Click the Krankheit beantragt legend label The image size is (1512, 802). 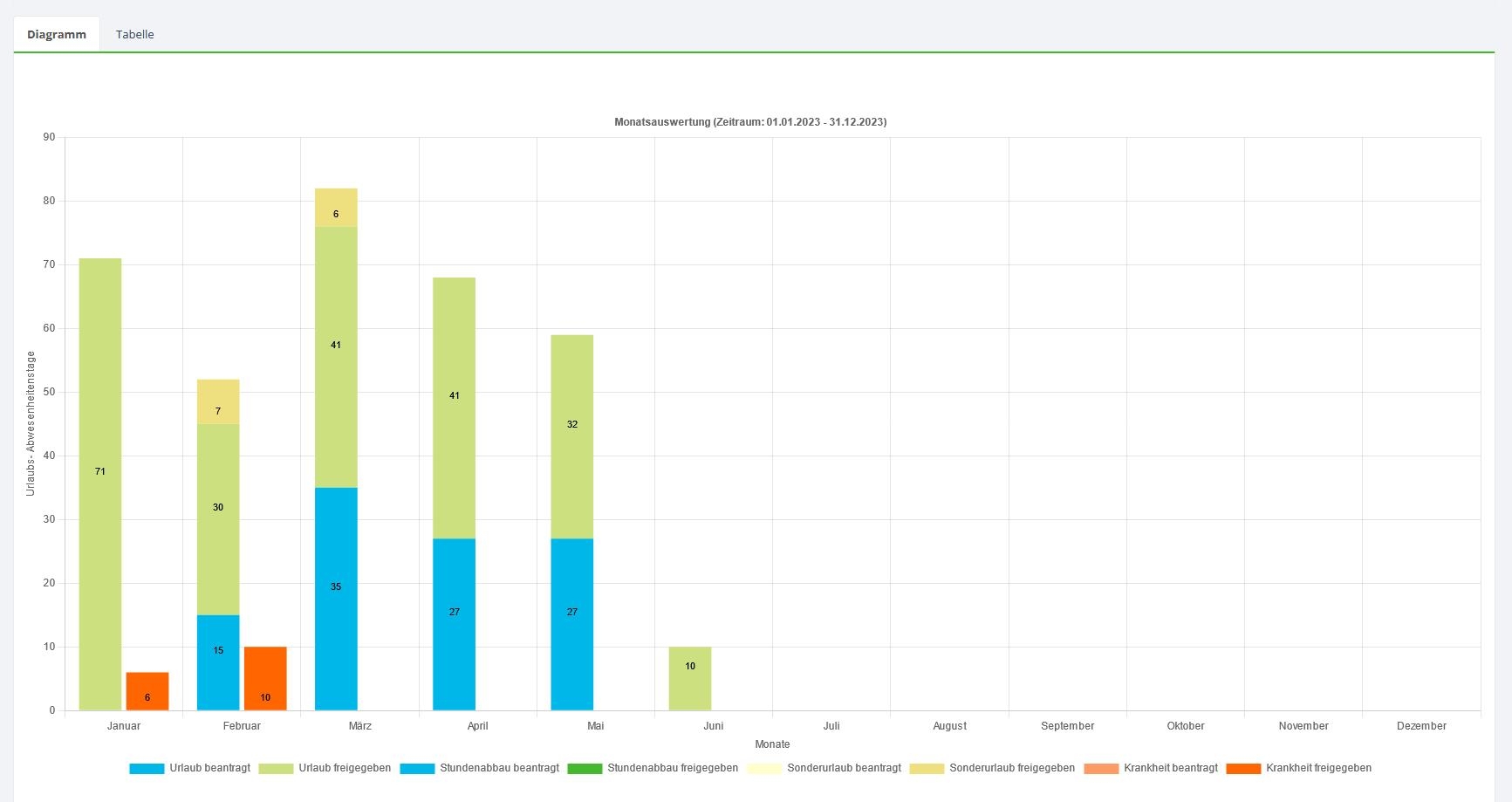(1171, 768)
